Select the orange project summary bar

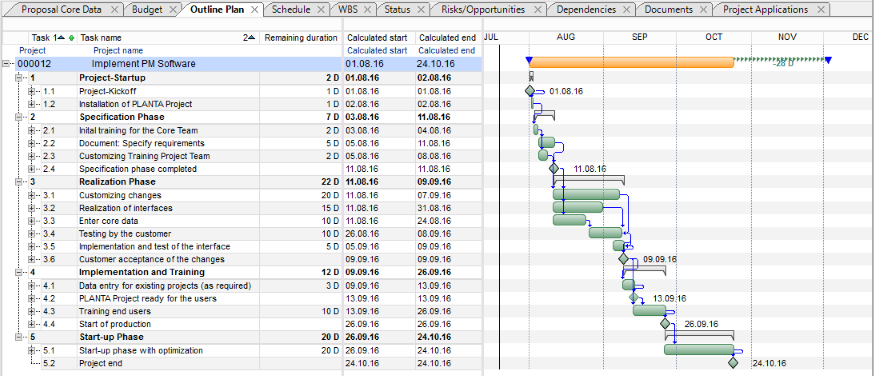click(x=630, y=62)
